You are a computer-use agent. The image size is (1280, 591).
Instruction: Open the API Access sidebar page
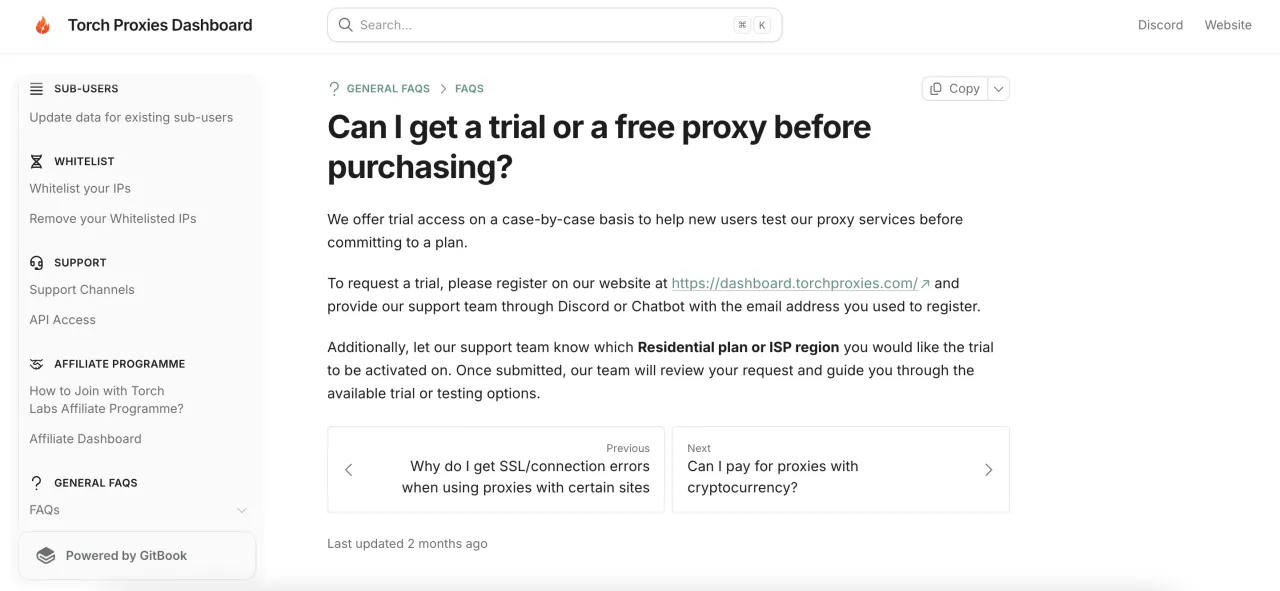[62, 320]
